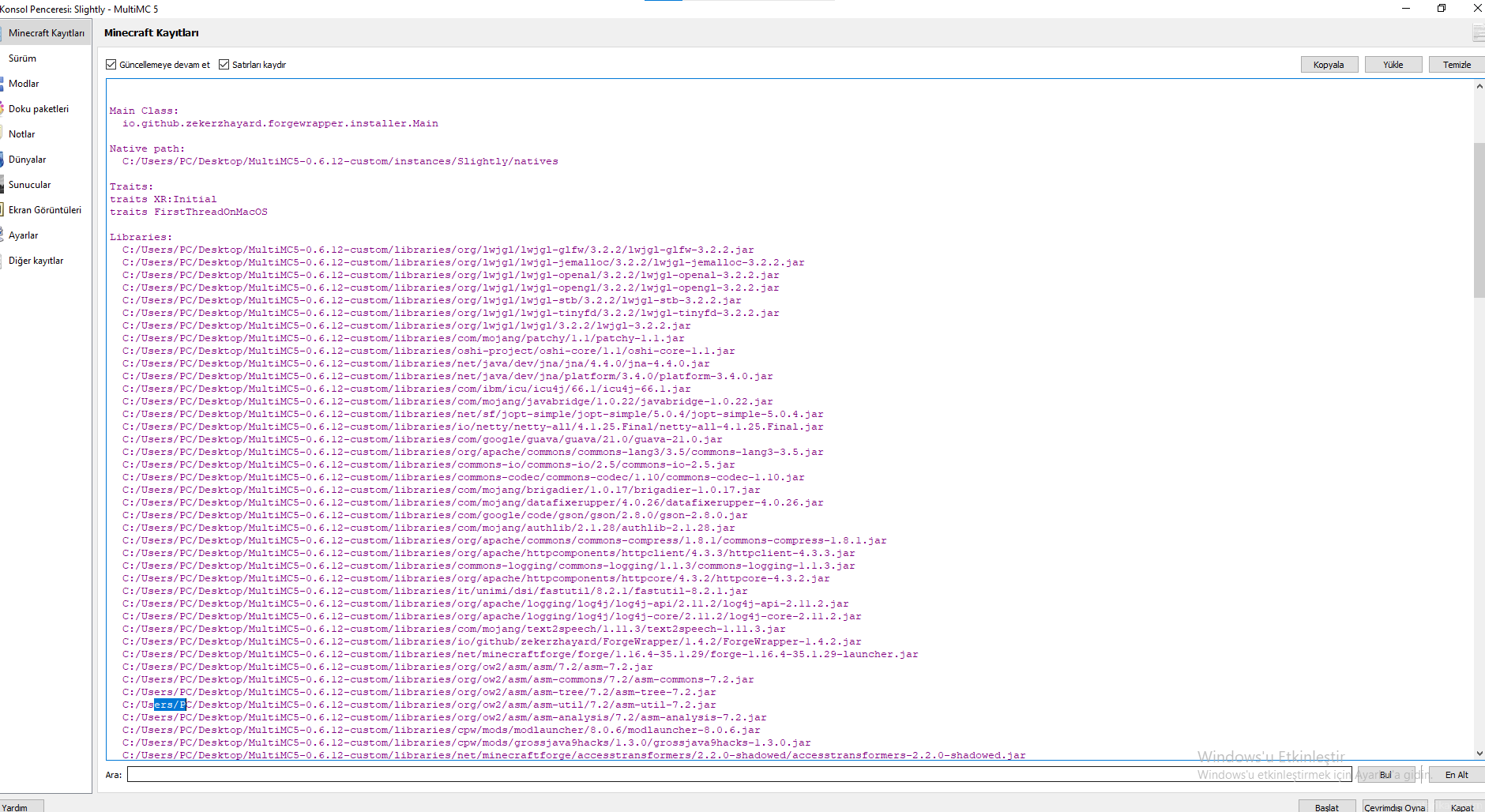Click the log scrollbar up arrow
Screen dimensions: 1485x812
click(x=1479, y=86)
